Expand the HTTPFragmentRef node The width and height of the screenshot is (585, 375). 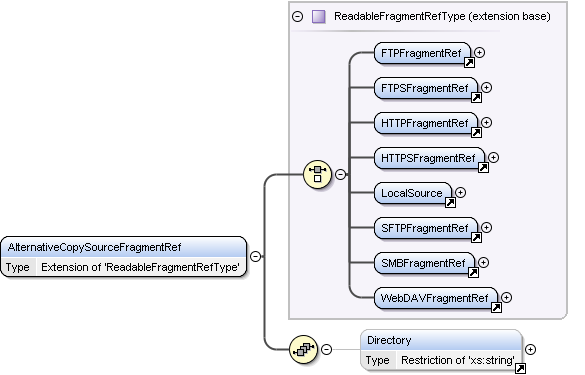pos(487,123)
